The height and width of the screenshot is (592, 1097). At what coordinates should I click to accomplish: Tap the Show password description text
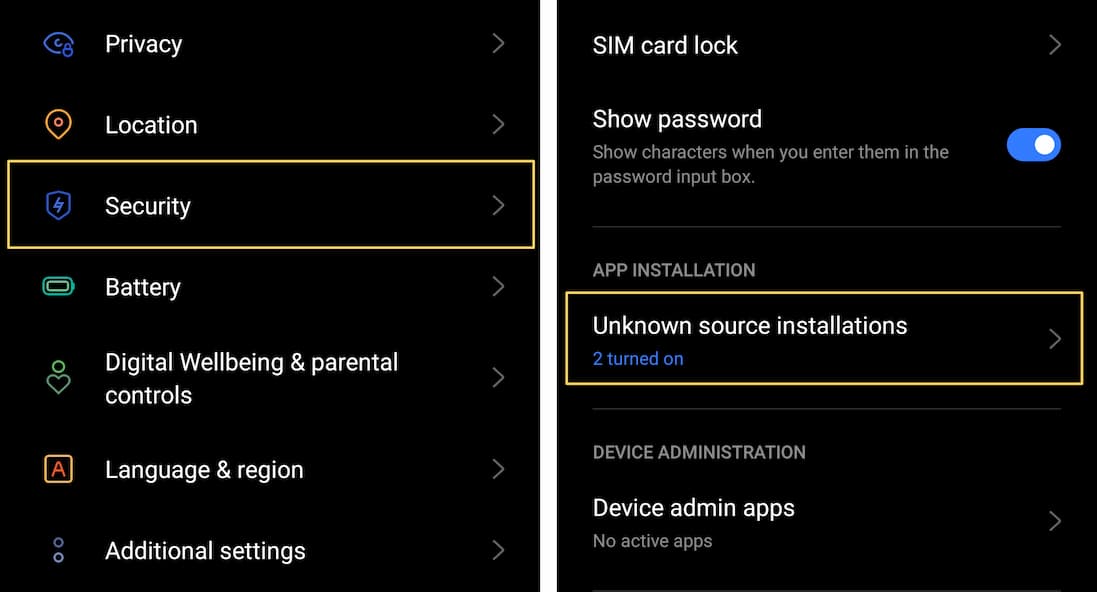point(770,165)
